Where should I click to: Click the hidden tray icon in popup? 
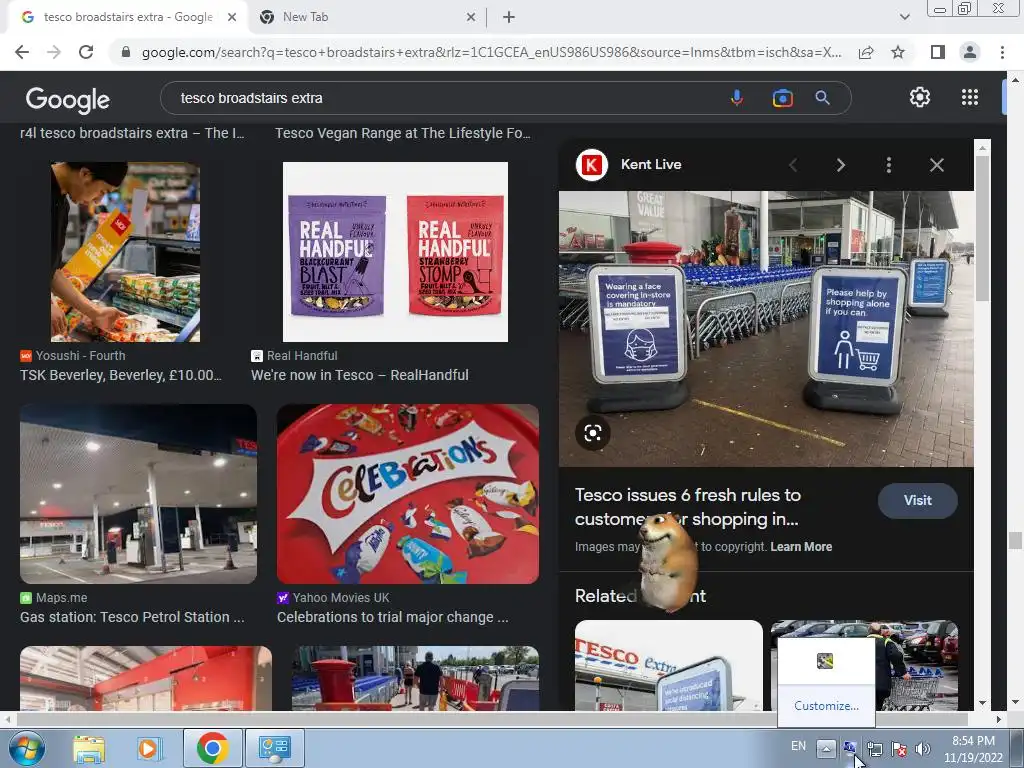coord(825,662)
